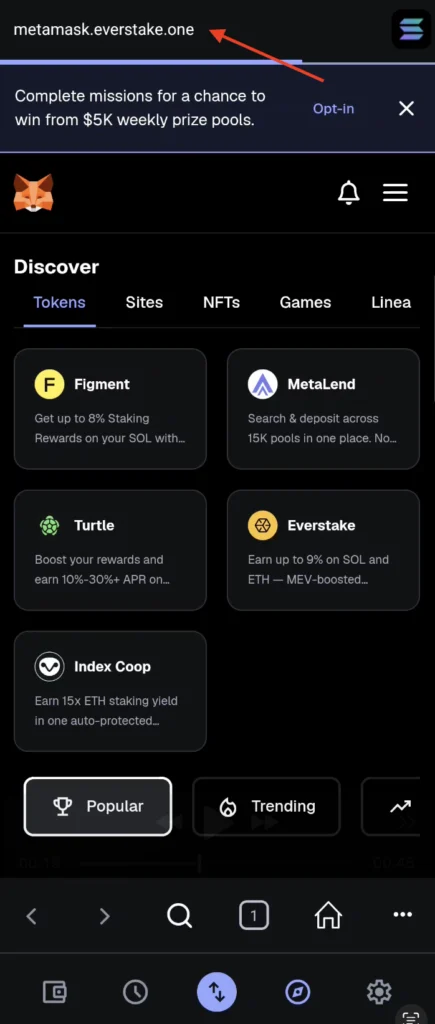Select the Trending filter
Screen dimensions: 435x1024
tap(266, 807)
